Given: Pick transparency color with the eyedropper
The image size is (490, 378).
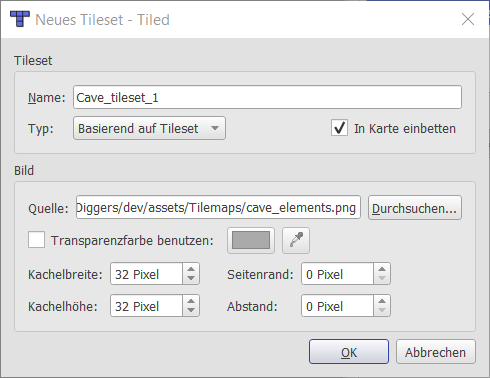Looking at the screenshot, I should coord(296,240).
